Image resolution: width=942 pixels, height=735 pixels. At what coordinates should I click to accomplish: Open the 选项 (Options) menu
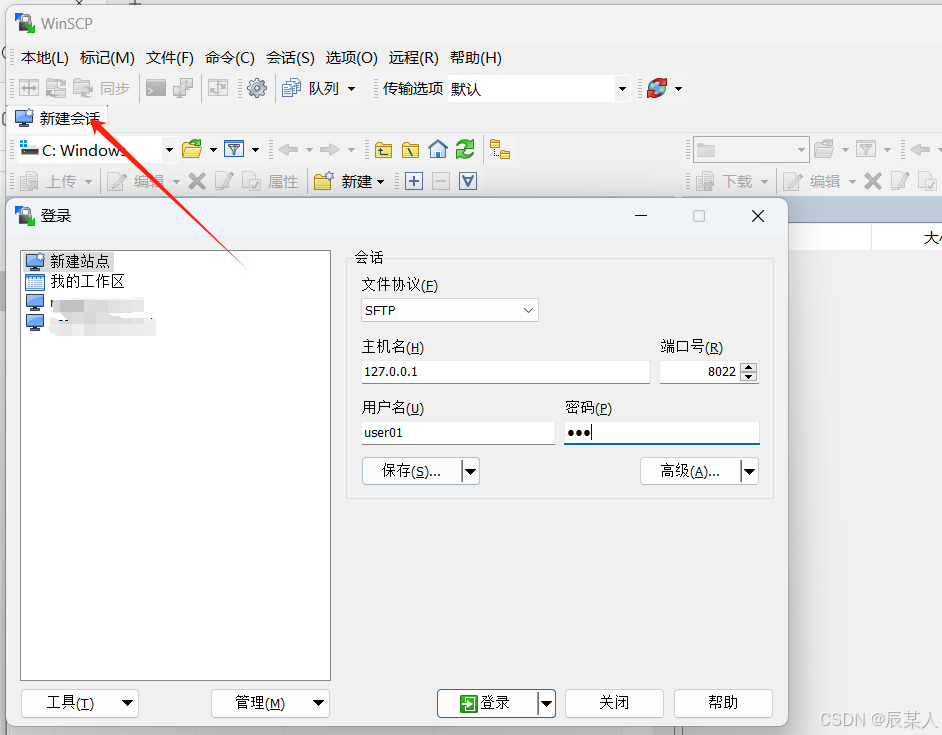tap(351, 58)
